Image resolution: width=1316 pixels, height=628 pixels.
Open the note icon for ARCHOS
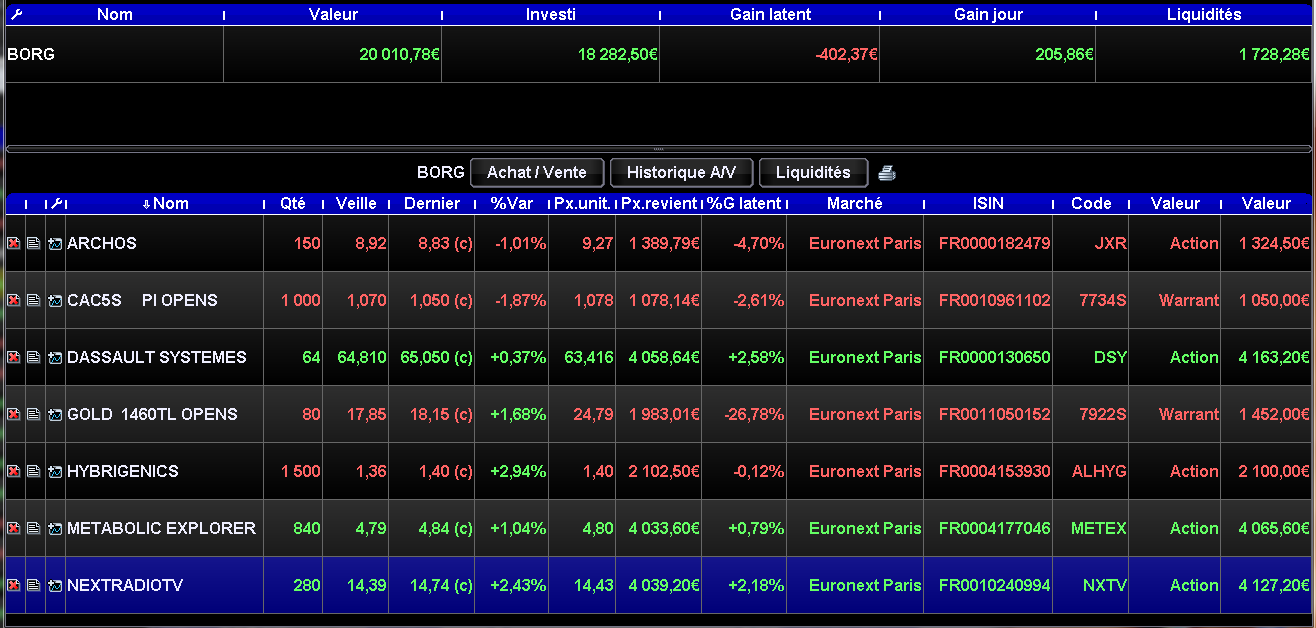point(34,243)
